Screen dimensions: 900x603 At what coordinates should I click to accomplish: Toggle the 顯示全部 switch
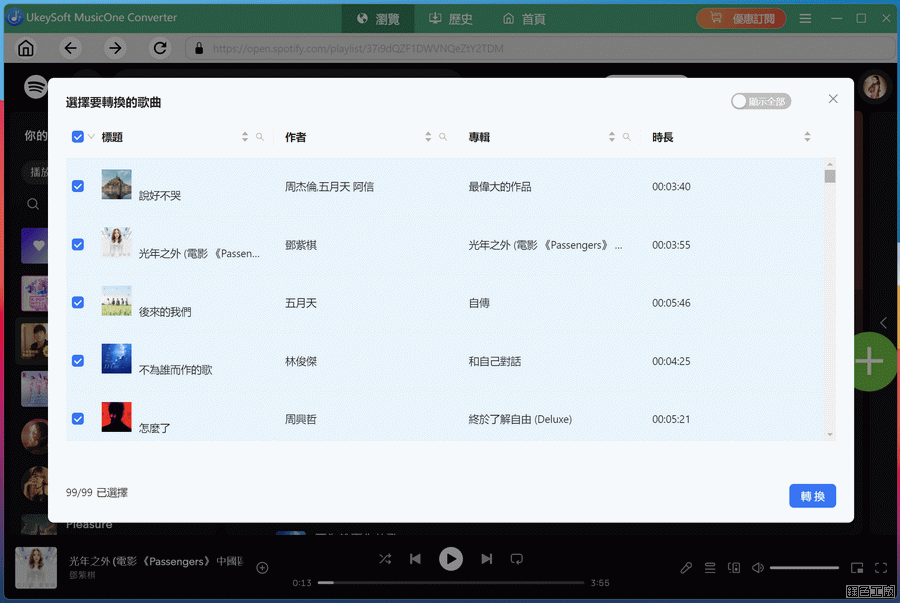(x=760, y=101)
